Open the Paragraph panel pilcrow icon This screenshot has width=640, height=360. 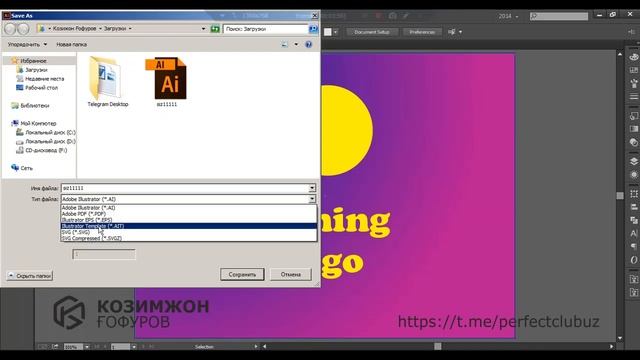633,247
